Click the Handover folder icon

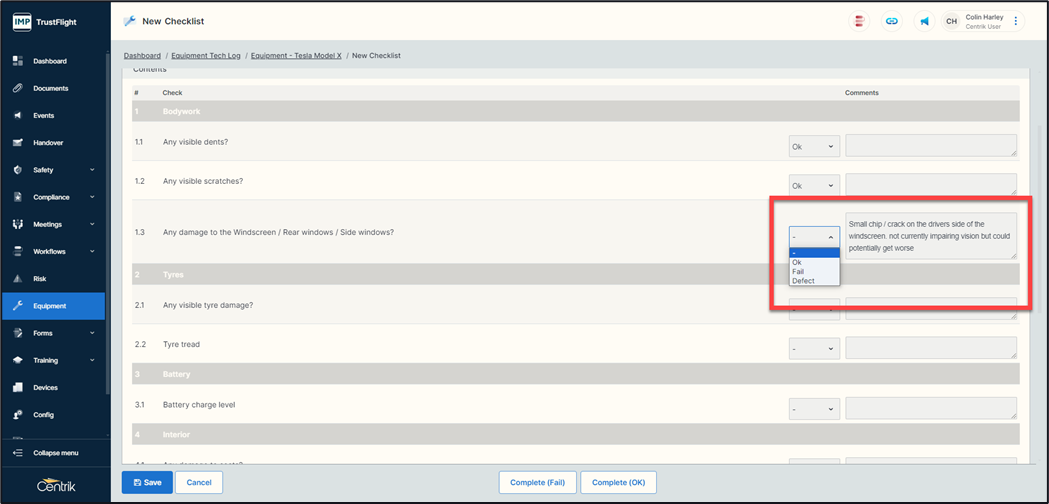tap(18, 143)
